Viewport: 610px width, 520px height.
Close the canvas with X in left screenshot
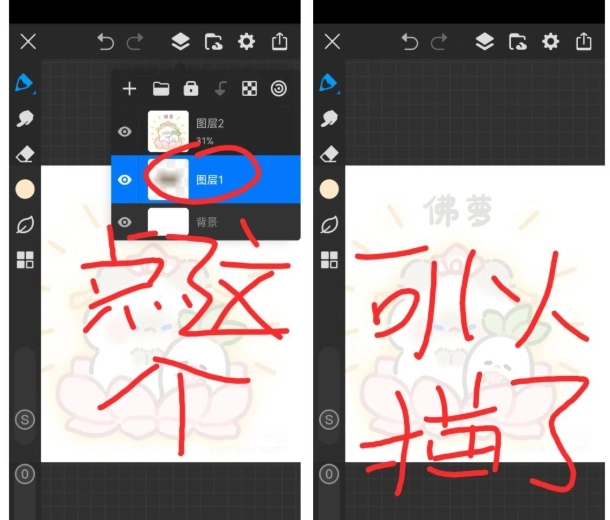(x=28, y=41)
